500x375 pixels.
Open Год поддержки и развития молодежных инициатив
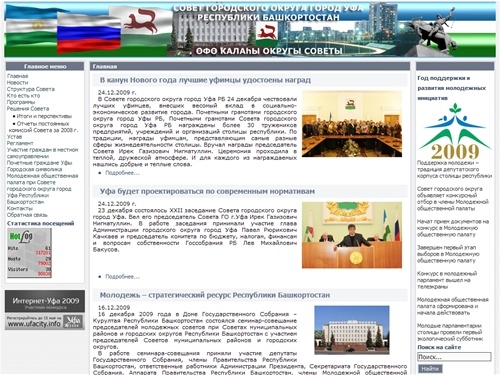click(x=452, y=88)
